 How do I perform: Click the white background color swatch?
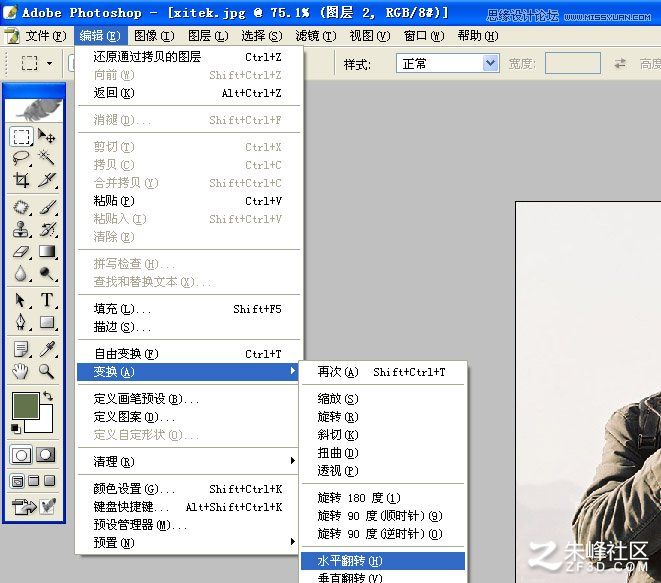[x=44, y=423]
